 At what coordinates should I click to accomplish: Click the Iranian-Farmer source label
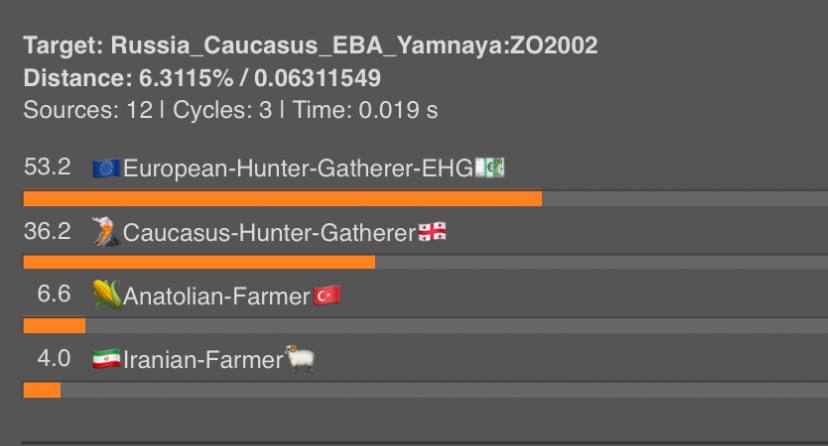tap(203, 360)
